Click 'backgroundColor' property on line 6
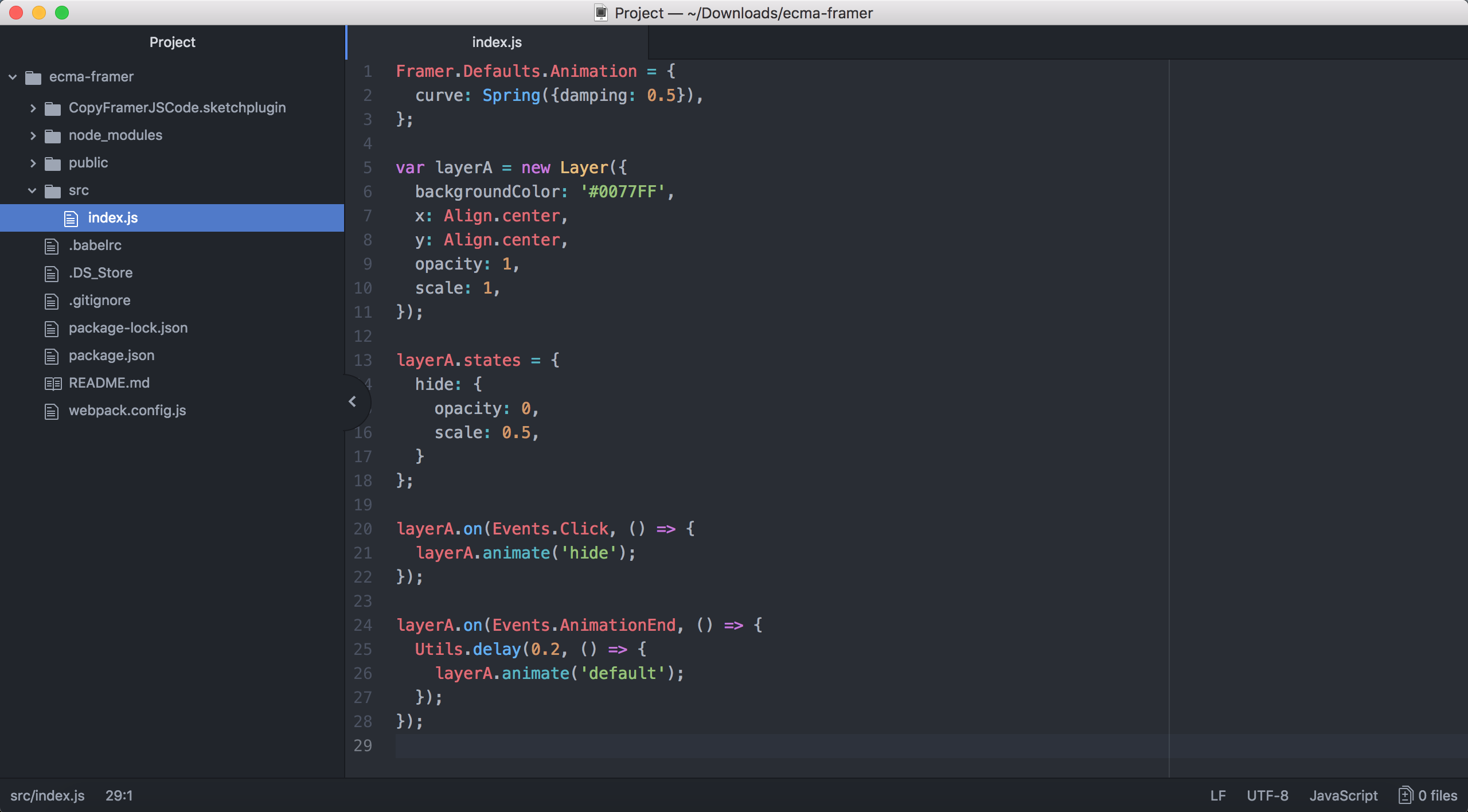The height and width of the screenshot is (812, 1468). pyautogui.click(x=487, y=192)
